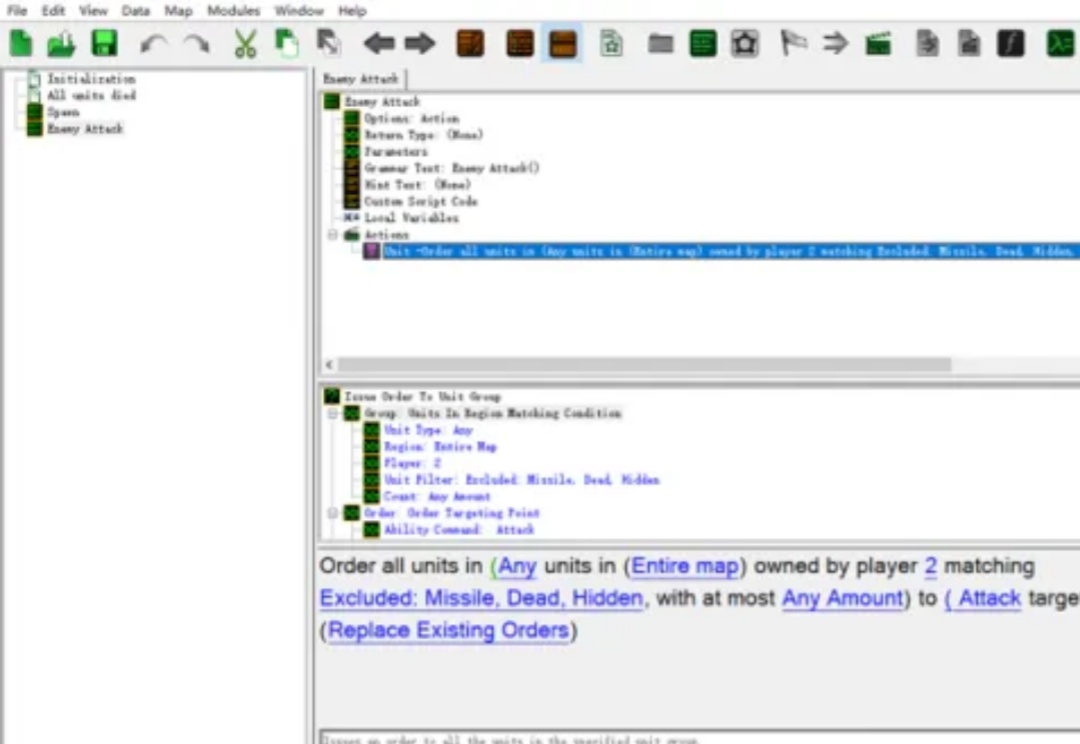Screen dimensions: 1080x744
Task: Select the Region: Entire Map parameter
Action: click(439, 446)
